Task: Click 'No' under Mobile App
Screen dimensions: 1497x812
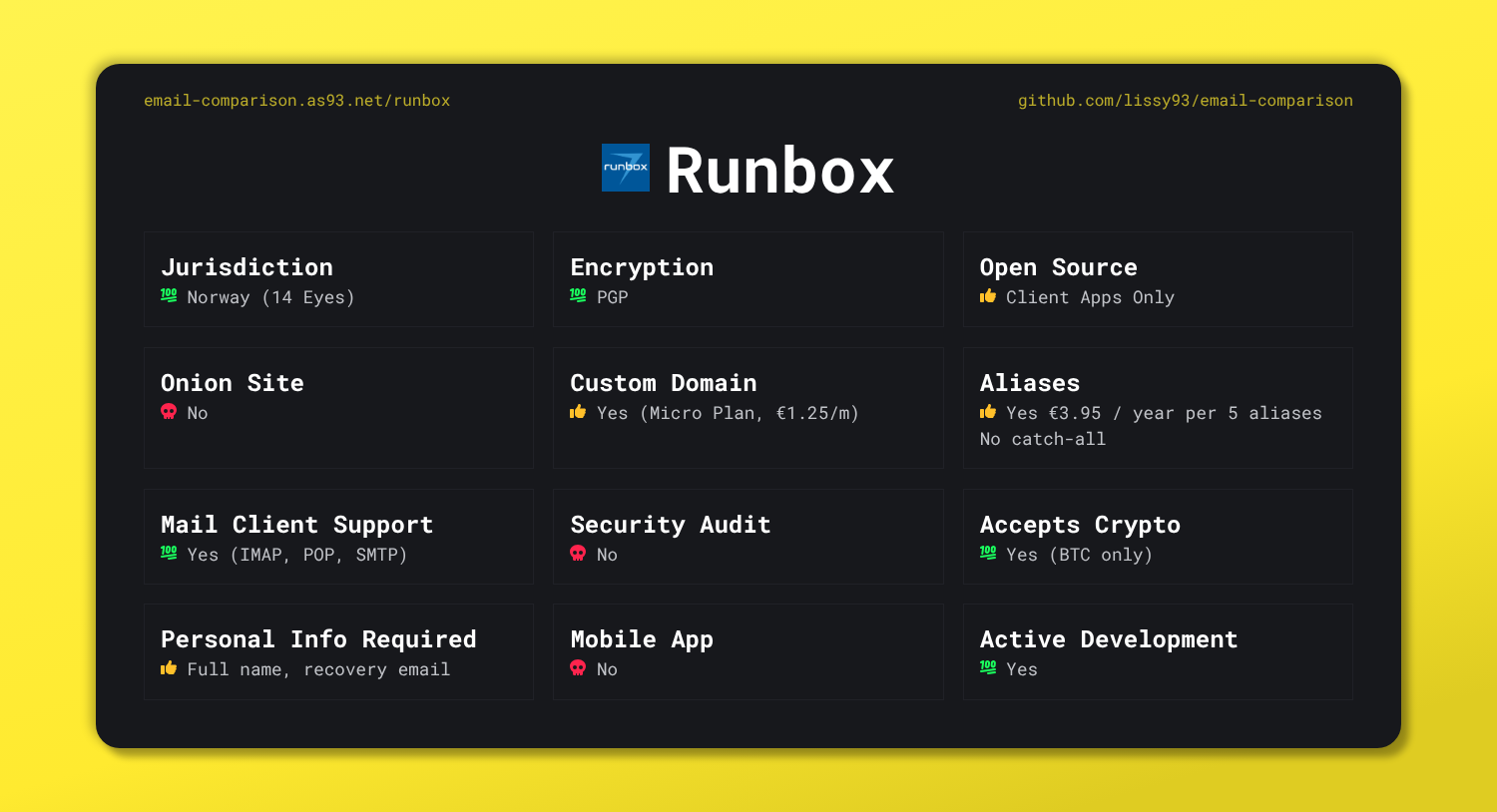Action: click(x=607, y=669)
